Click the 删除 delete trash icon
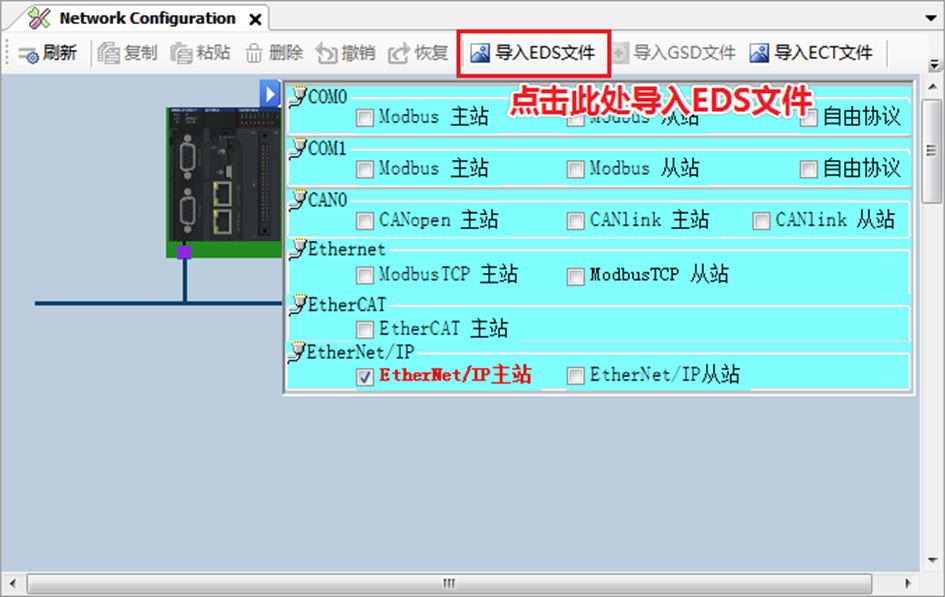 point(254,53)
